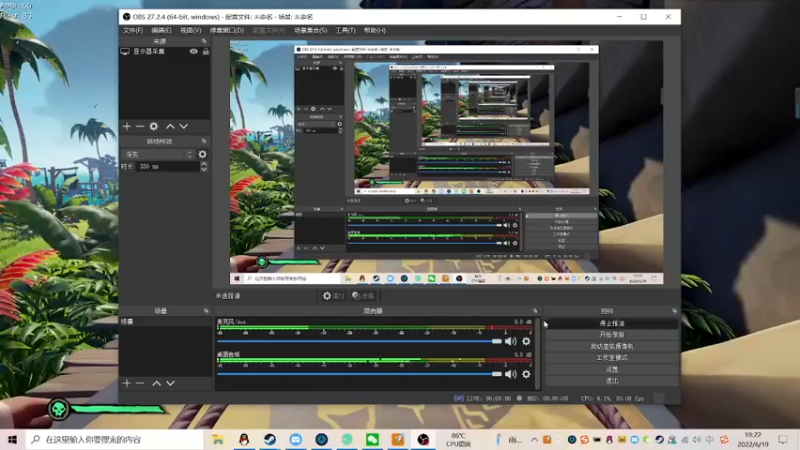This screenshot has height=450, width=800.
Task: Click 停止推流 stop streaming button
Action: click(x=612, y=323)
